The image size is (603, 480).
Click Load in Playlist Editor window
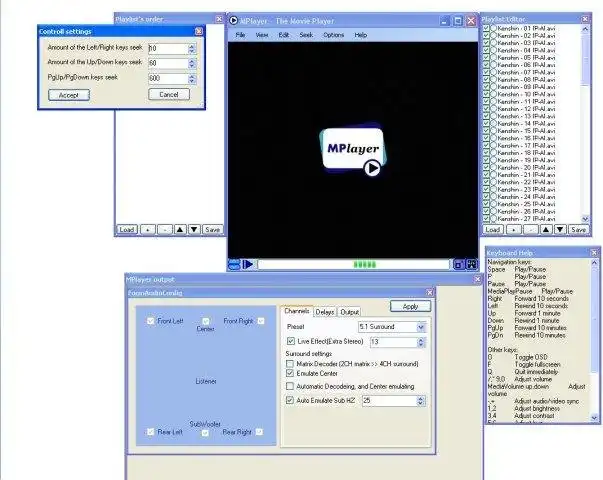pos(493,230)
